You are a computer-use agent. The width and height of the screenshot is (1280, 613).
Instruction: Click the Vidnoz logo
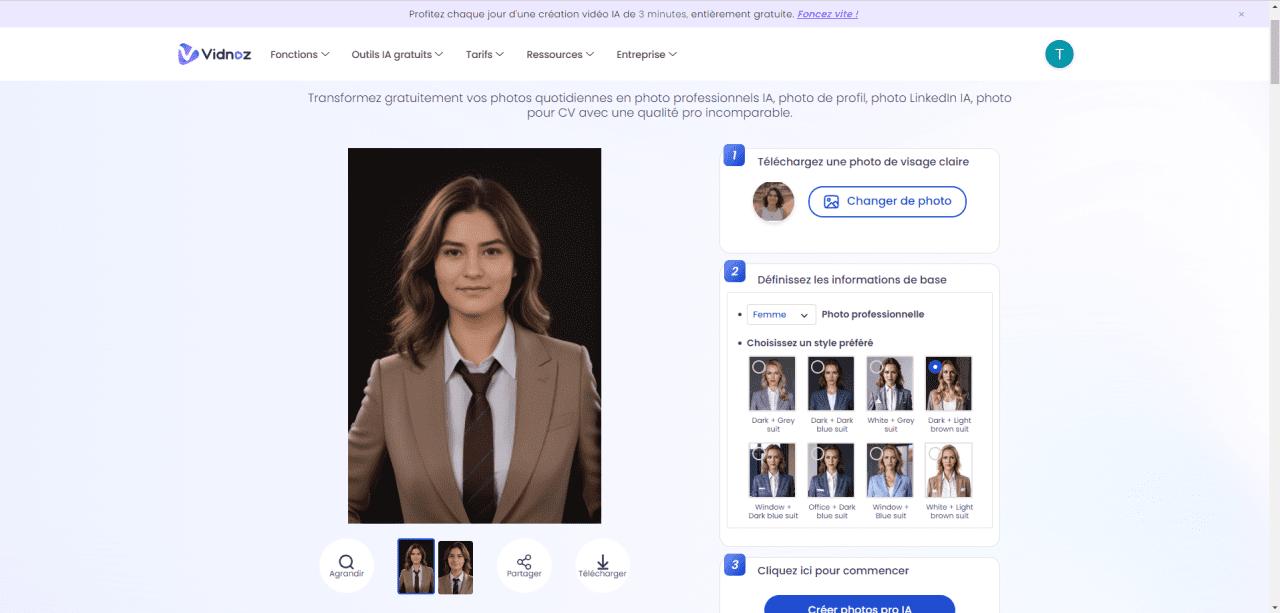click(x=213, y=54)
